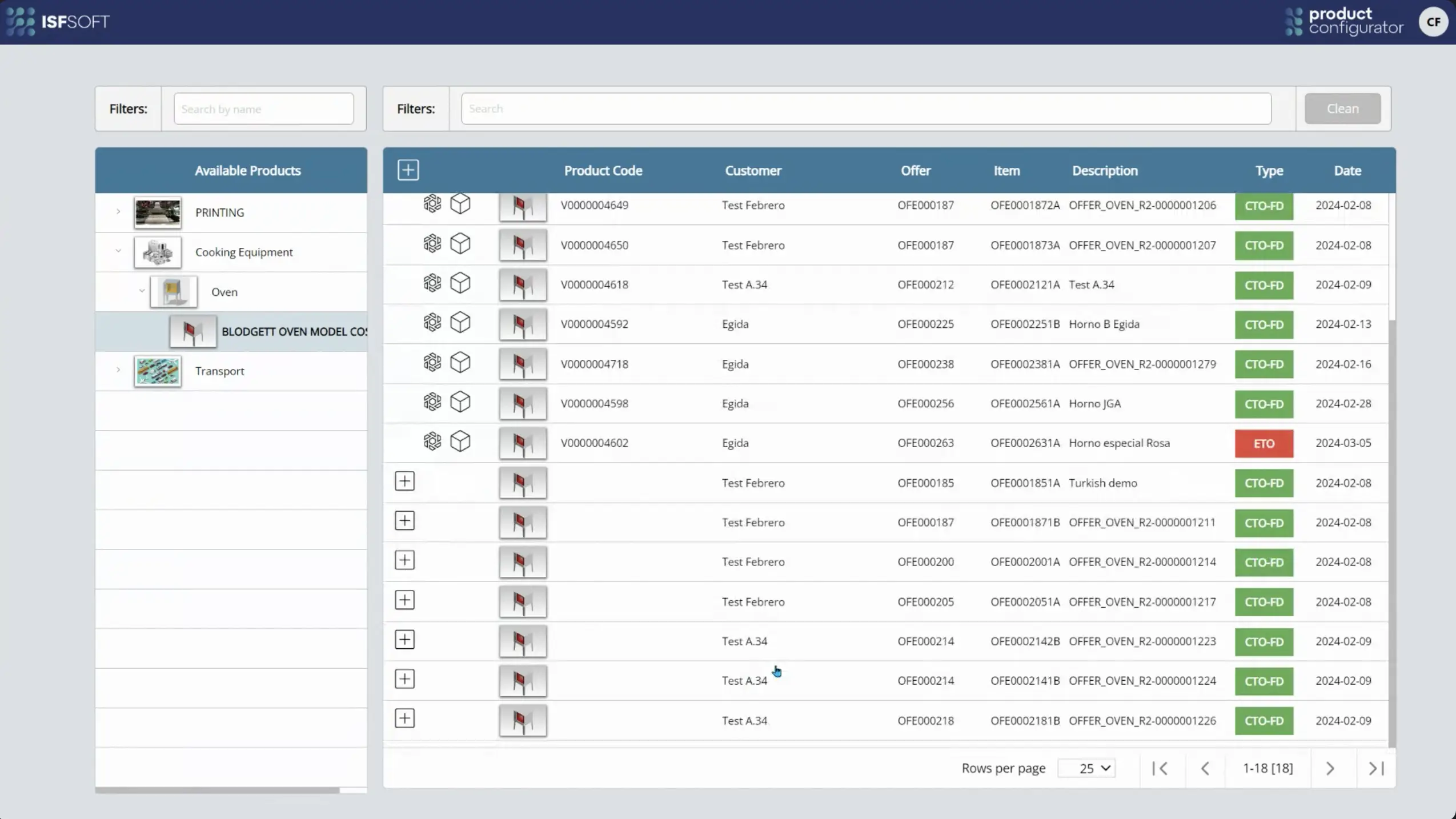Focus the Search by name field
This screenshot has height=819, width=1456.
click(263, 109)
